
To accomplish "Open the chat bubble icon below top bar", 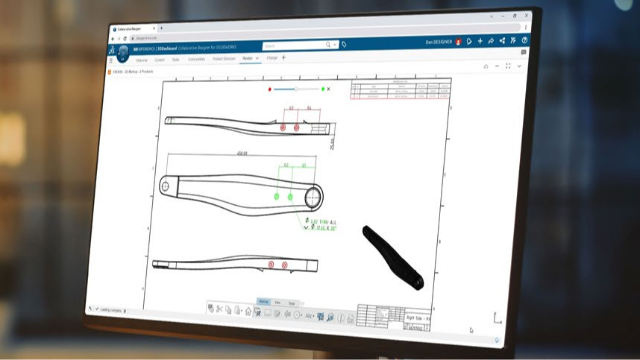I will [523, 52].
